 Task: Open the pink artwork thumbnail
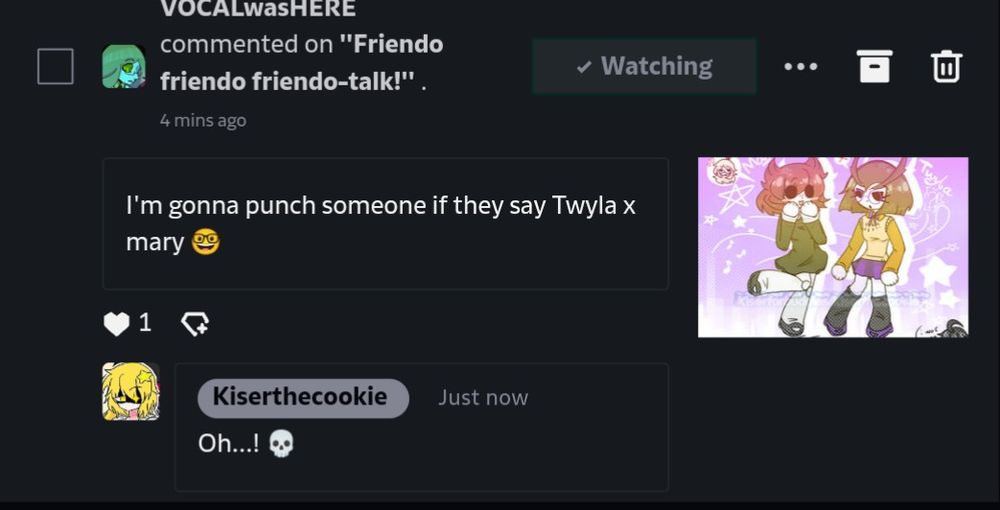tap(833, 247)
